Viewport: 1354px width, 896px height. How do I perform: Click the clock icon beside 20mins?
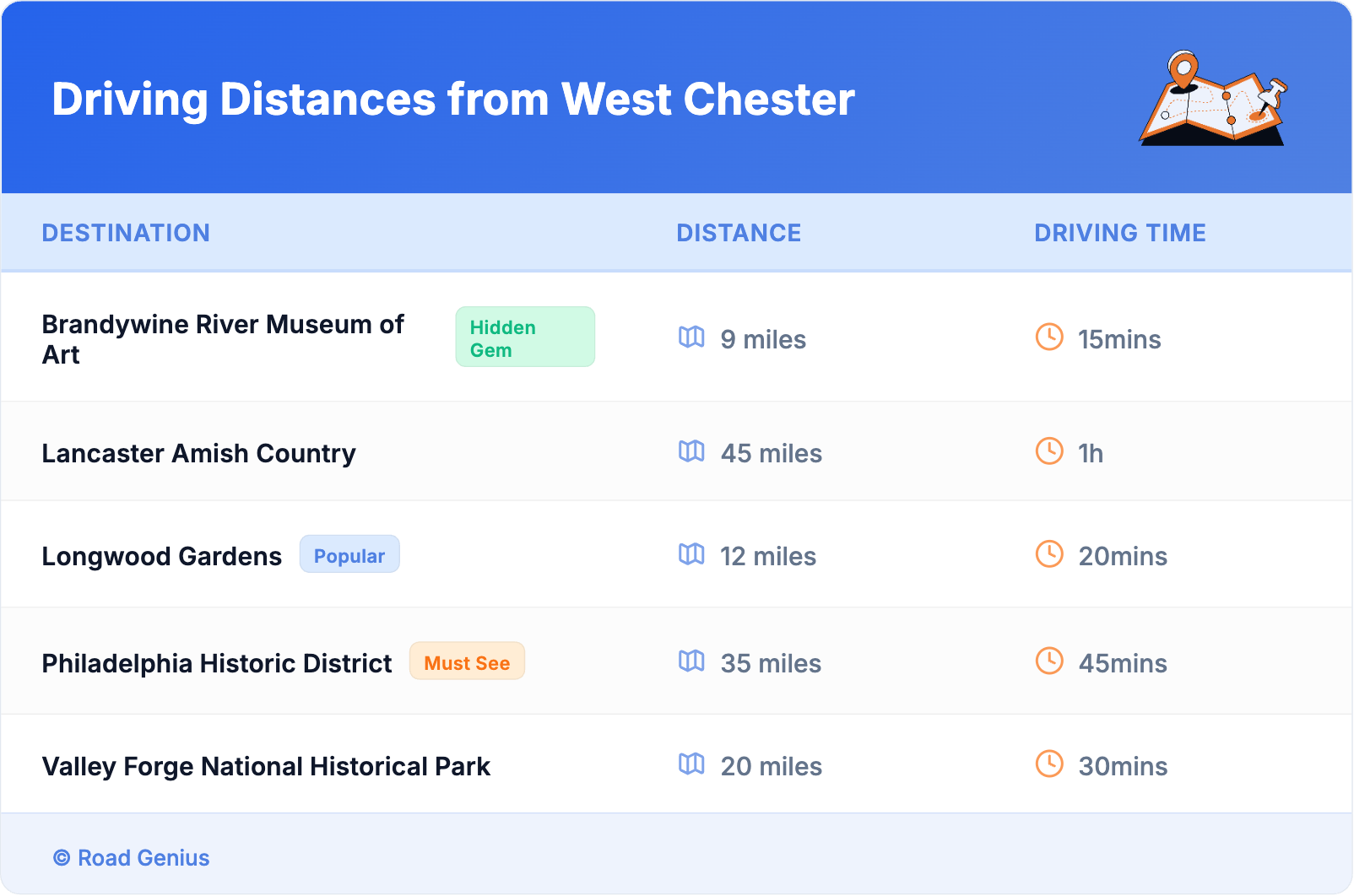tap(1049, 554)
